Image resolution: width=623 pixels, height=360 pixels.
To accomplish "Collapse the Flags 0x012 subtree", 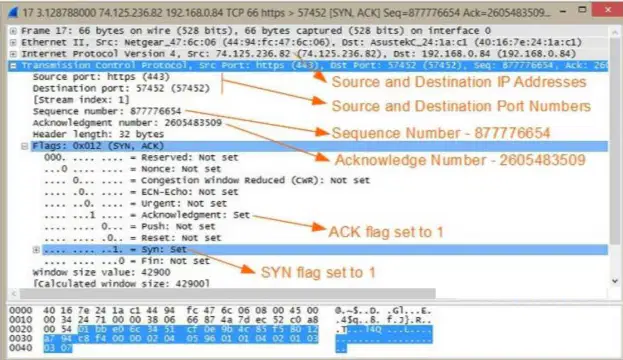I will 25,146.
